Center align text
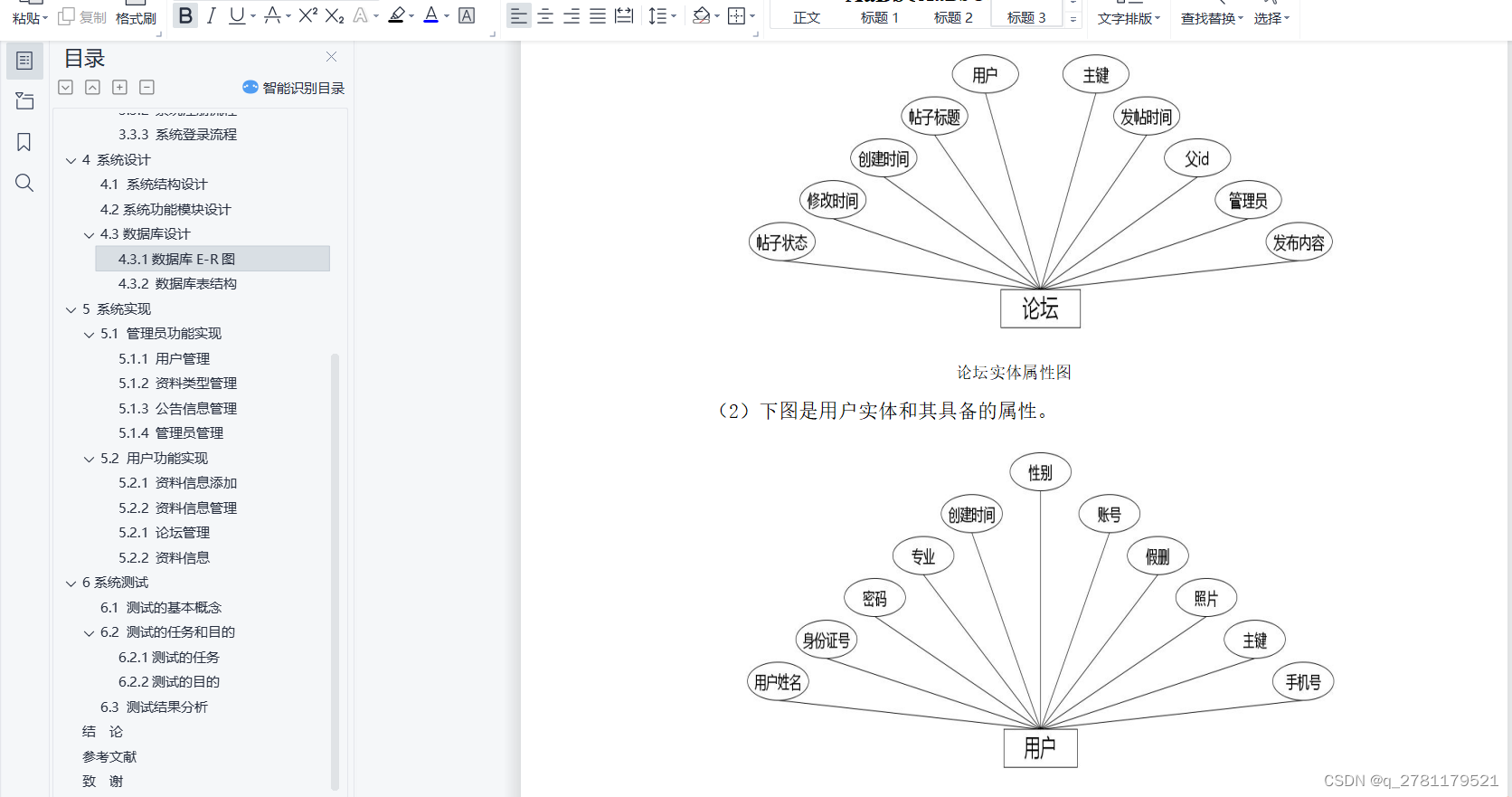 click(545, 15)
